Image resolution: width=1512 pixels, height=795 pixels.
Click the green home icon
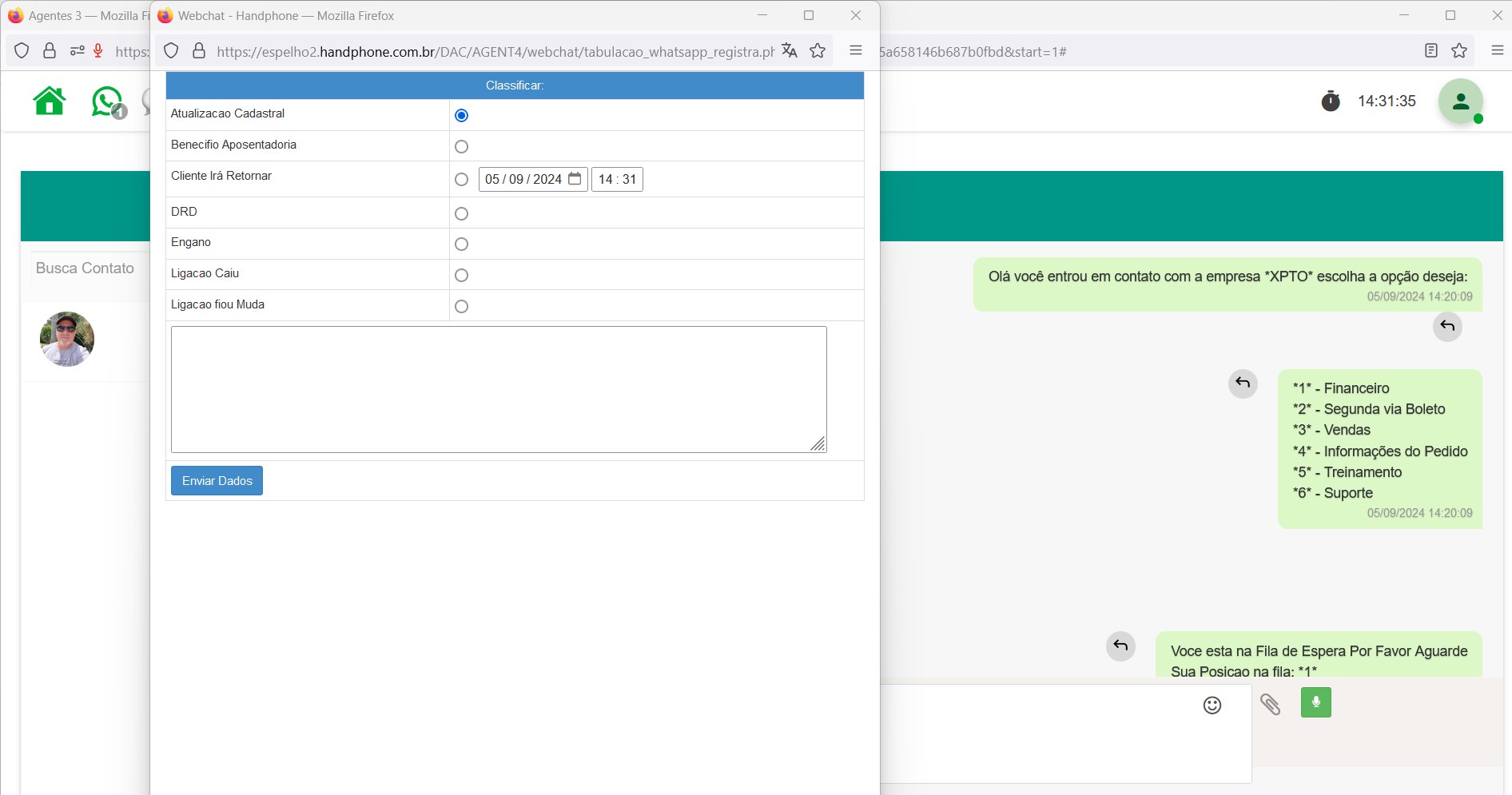[x=50, y=101]
